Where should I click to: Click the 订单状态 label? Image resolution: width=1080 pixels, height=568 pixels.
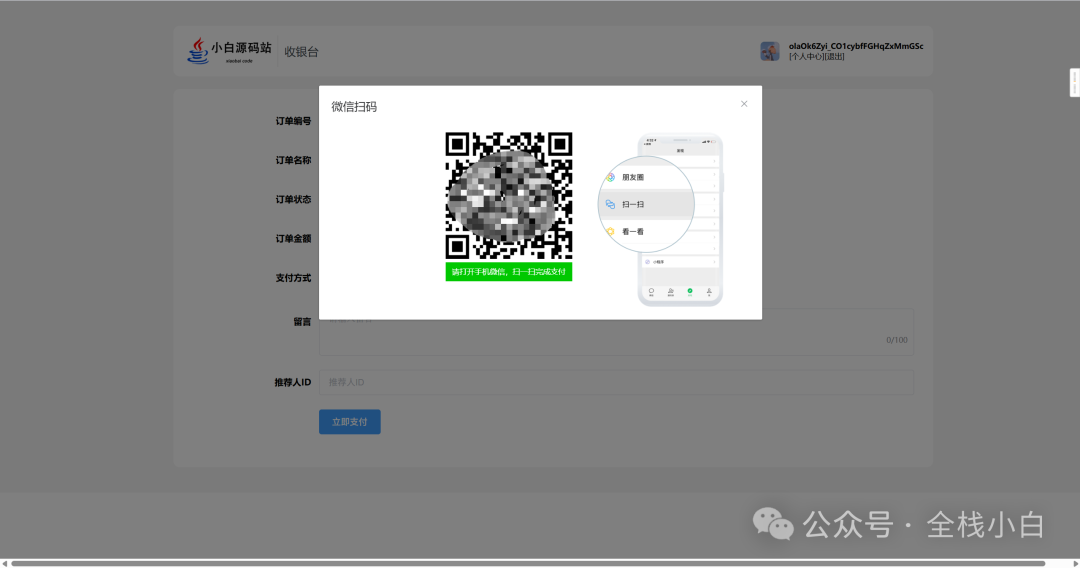(x=293, y=200)
